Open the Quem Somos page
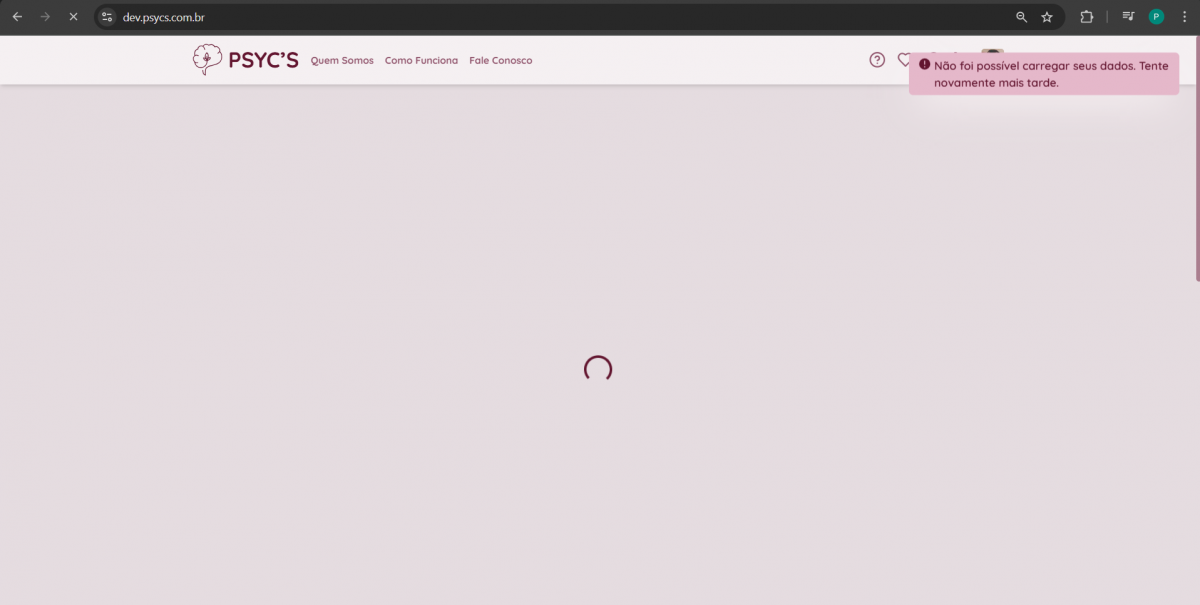 342,61
